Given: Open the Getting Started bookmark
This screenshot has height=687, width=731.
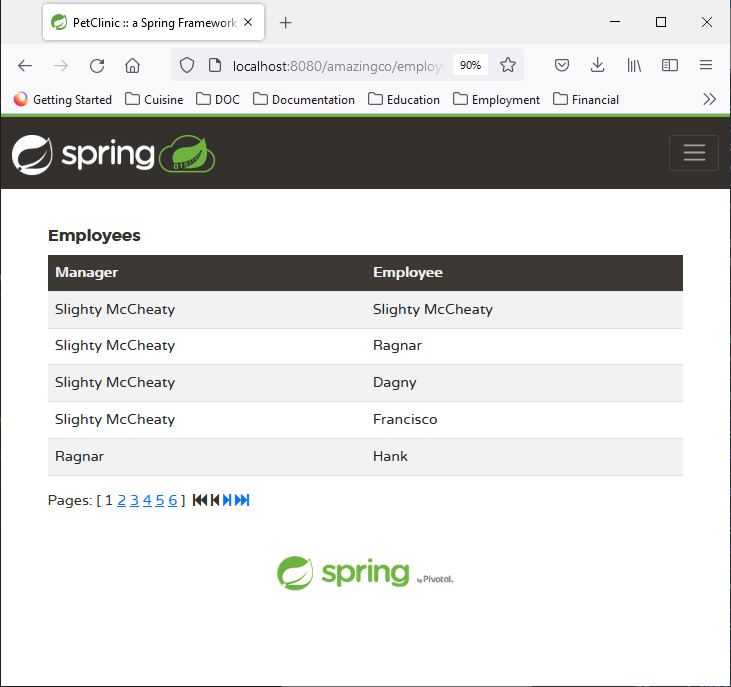Looking at the screenshot, I should pos(63,100).
